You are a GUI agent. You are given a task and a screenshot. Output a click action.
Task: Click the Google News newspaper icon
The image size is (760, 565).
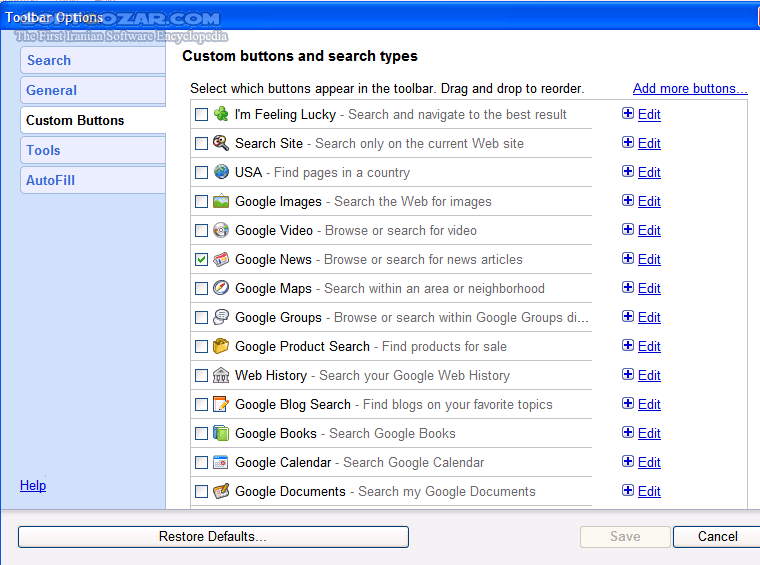point(221,259)
